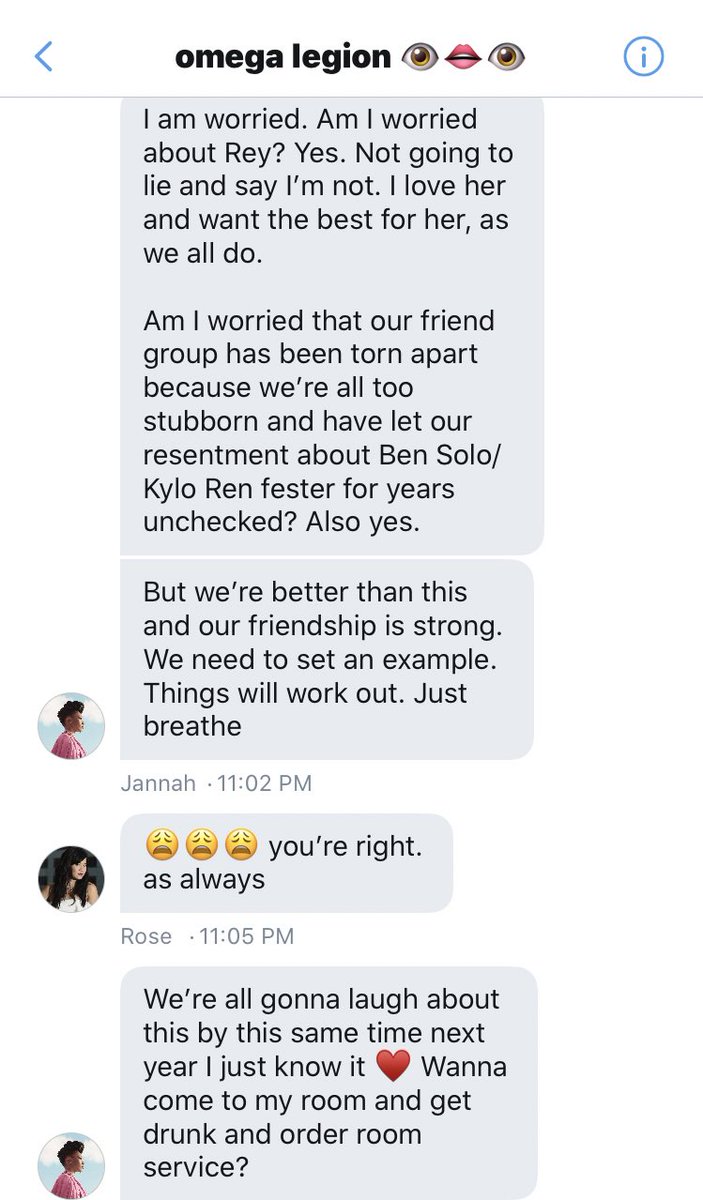703x1200 pixels.
Task: Select Rose's 'you're right. as always' message
Action: [286, 863]
